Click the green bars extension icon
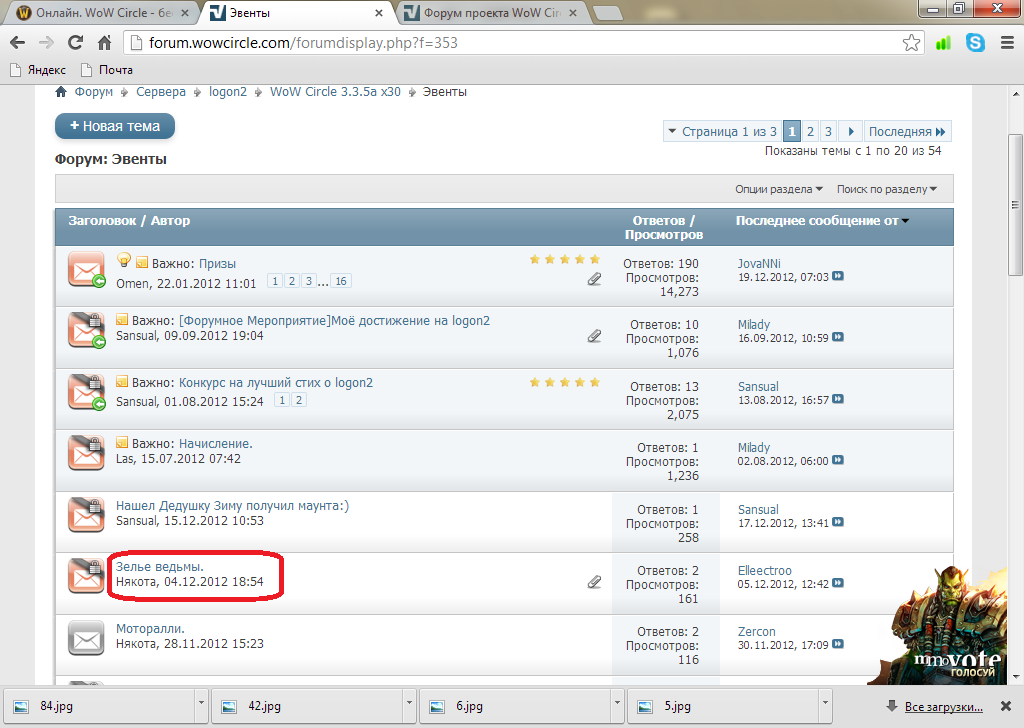This screenshot has width=1024, height=728. [x=943, y=43]
